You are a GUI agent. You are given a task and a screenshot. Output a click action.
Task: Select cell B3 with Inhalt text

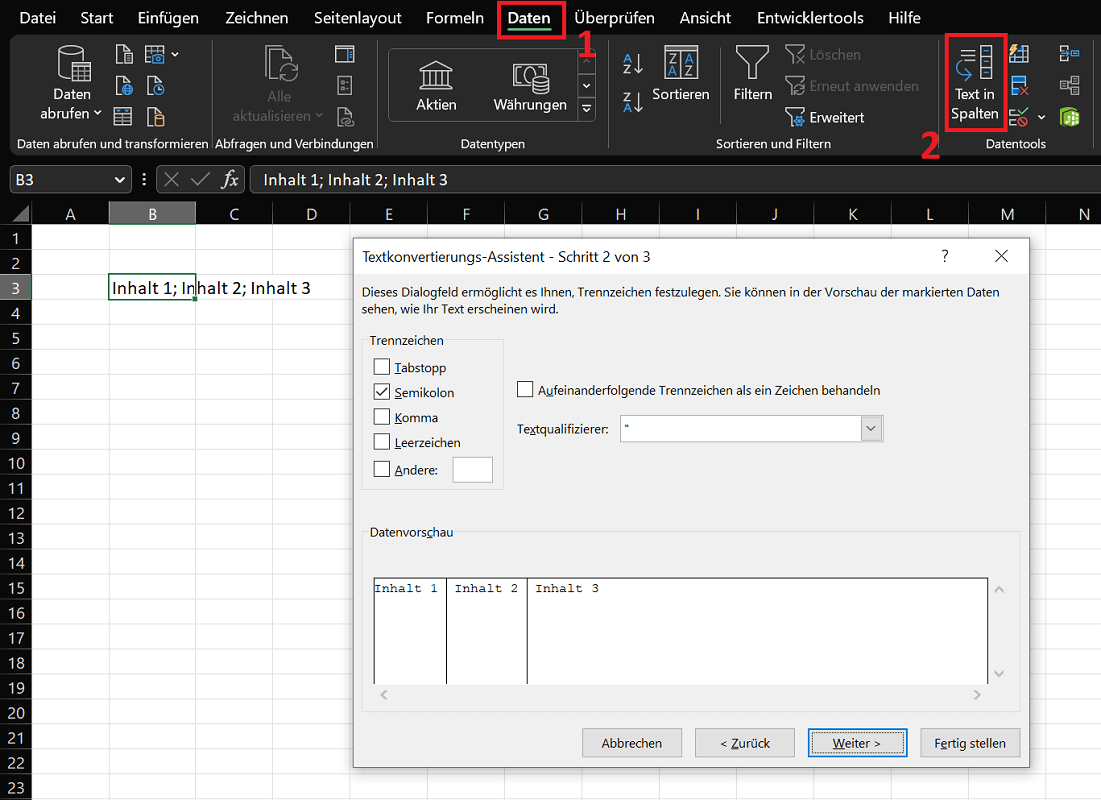pos(152,288)
